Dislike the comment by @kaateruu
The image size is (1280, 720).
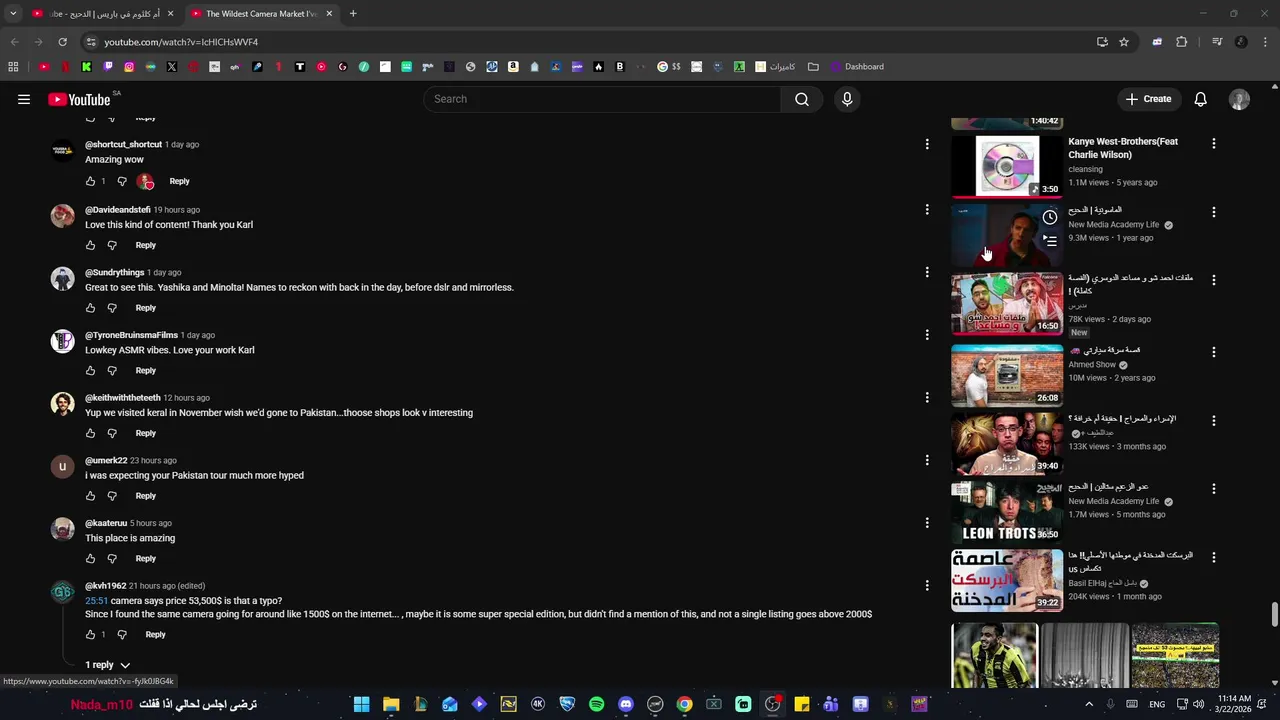click(112, 559)
